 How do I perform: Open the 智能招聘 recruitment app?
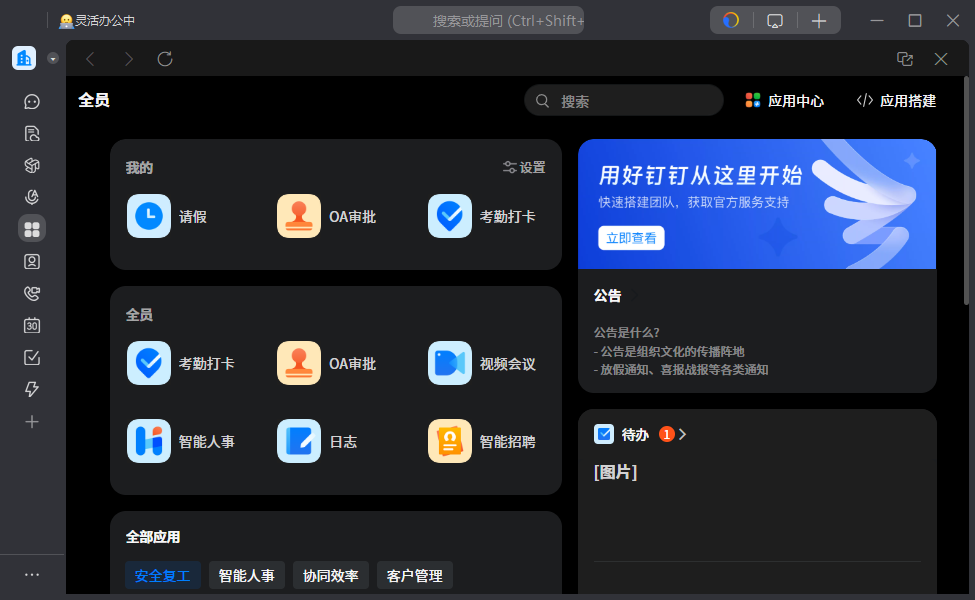pyautogui.click(x=449, y=441)
